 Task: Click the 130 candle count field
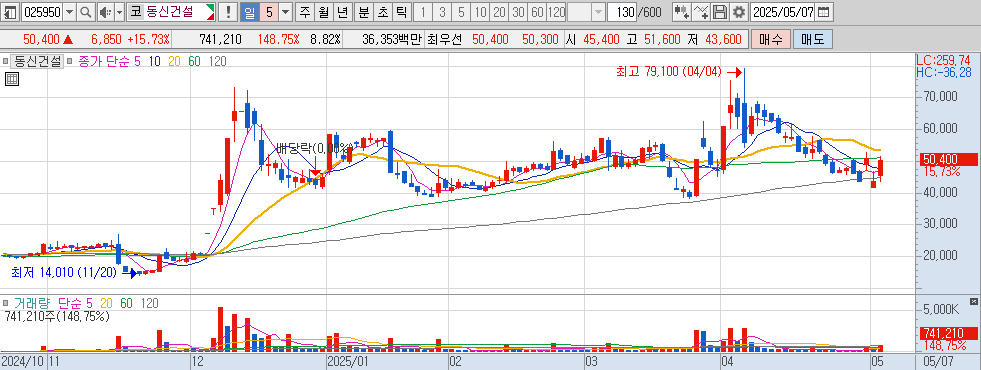point(623,11)
